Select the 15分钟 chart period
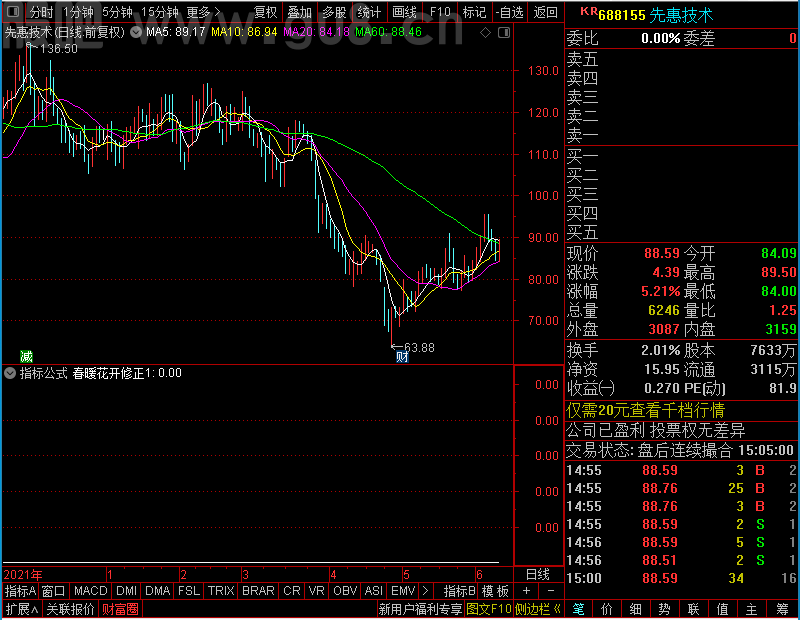 [x=160, y=12]
